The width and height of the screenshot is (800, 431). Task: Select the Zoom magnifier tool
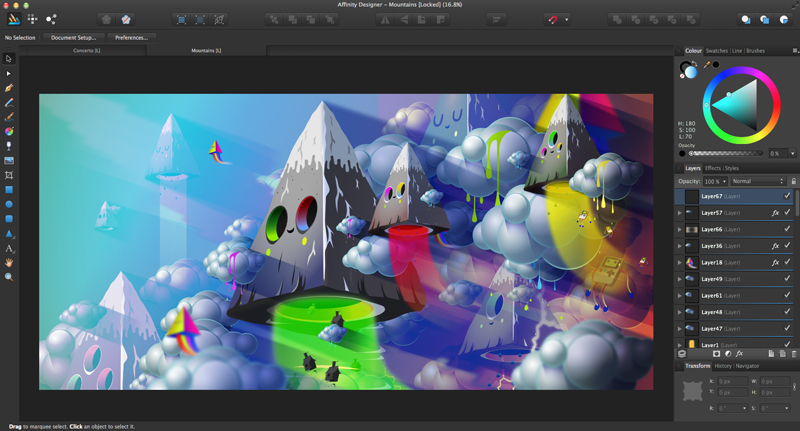9,277
